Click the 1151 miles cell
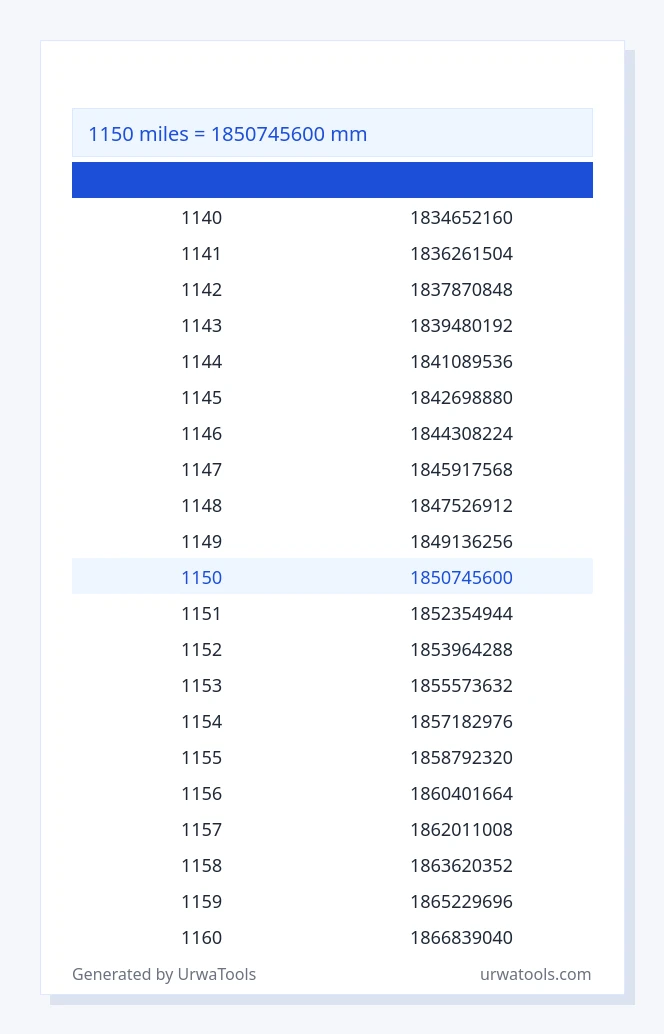 pyautogui.click(x=202, y=613)
